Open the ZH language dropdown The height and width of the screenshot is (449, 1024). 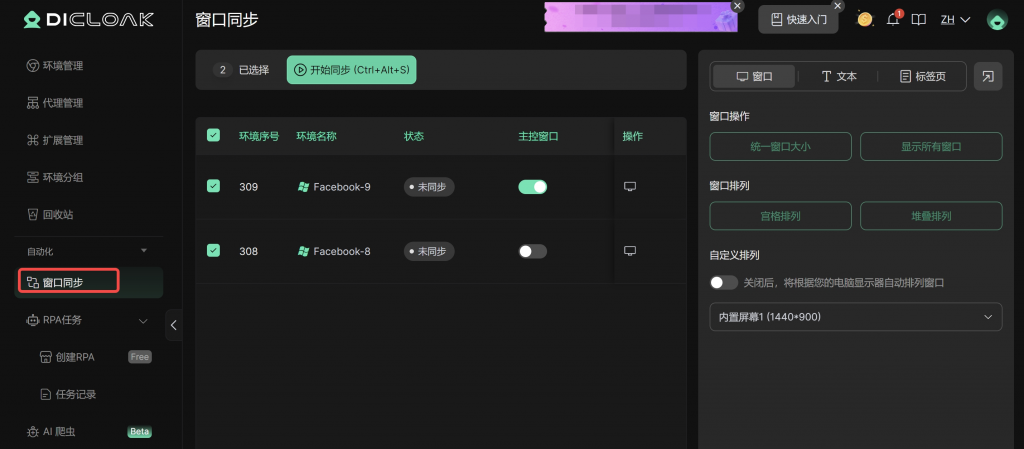(957, 19)
